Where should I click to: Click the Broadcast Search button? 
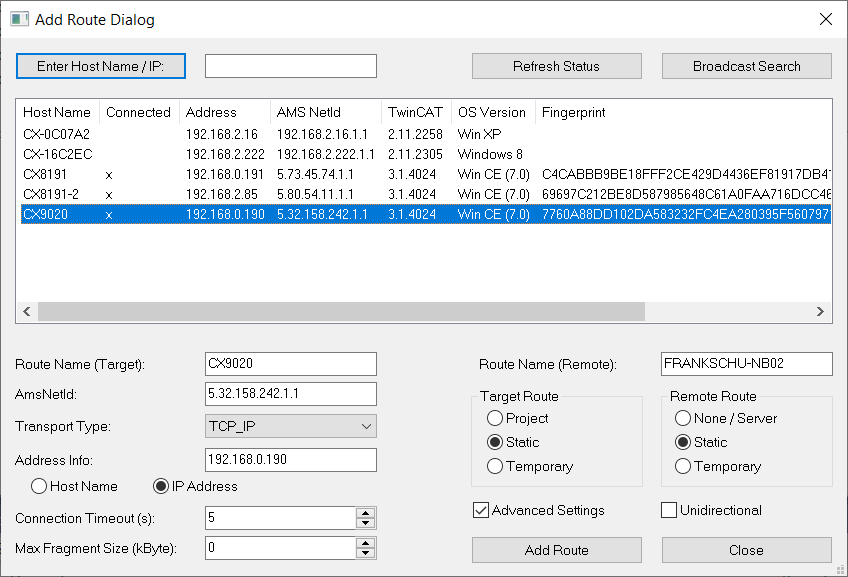click(x=746, y=66)
